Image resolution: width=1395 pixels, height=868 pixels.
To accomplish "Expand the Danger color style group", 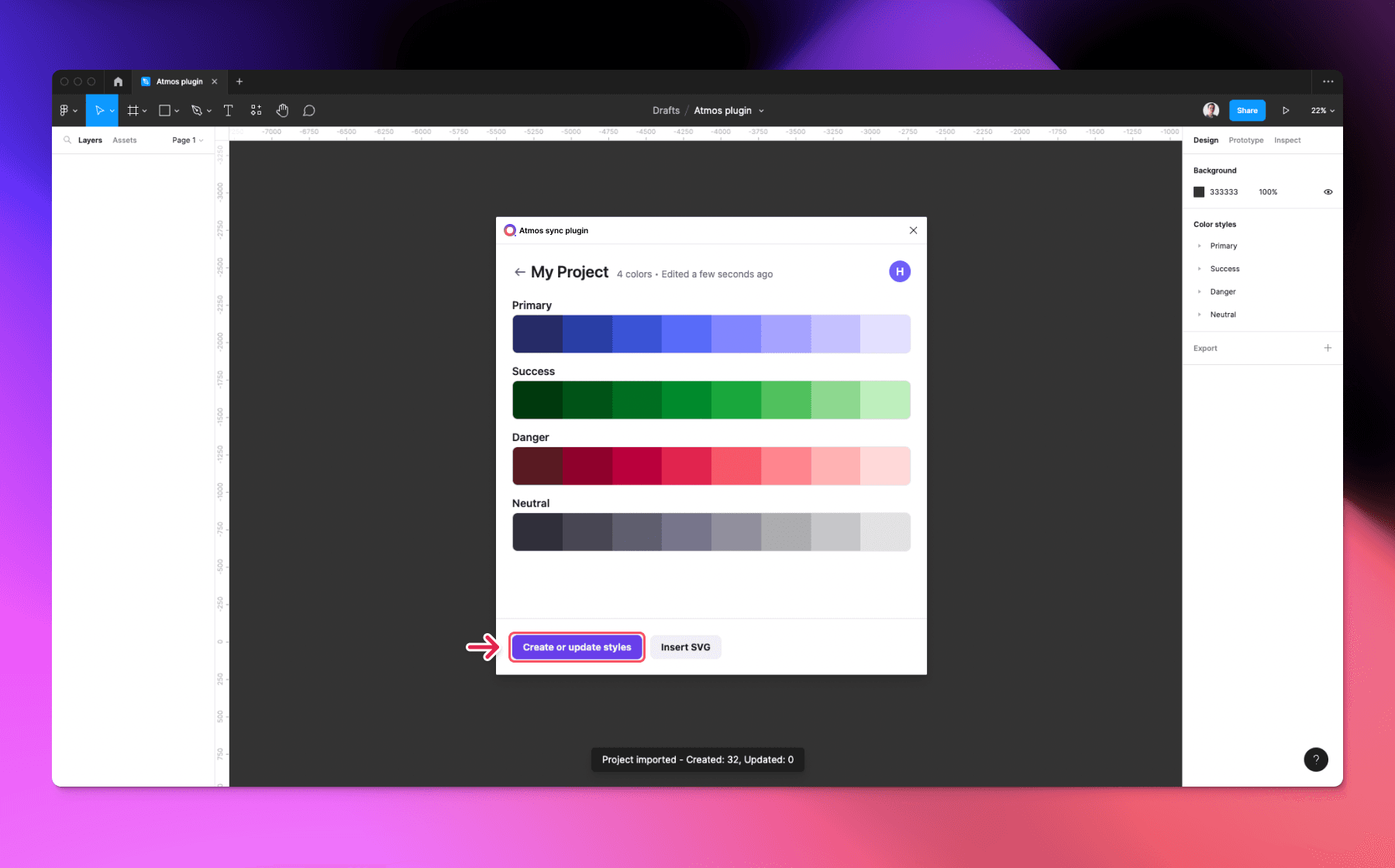I will tap(1200, 291).
